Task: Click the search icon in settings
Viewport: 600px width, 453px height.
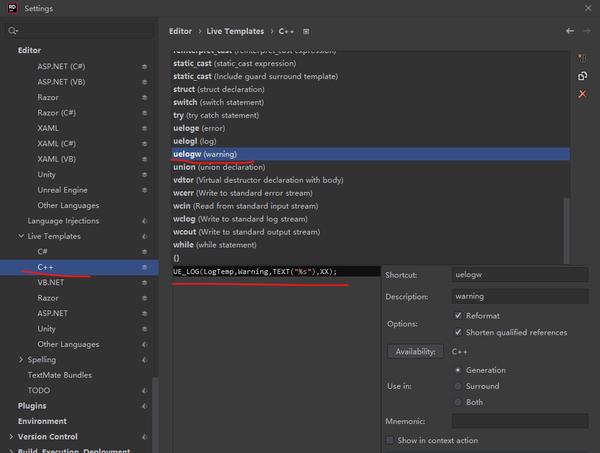Action: pos(13,31)
